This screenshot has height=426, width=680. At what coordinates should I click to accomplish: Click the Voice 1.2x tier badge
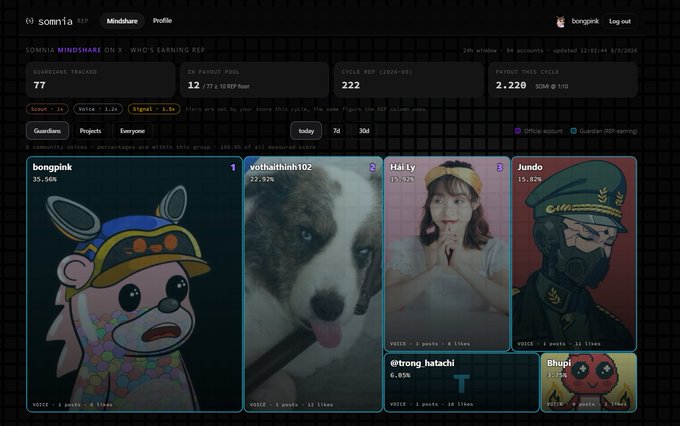[98, 109]
